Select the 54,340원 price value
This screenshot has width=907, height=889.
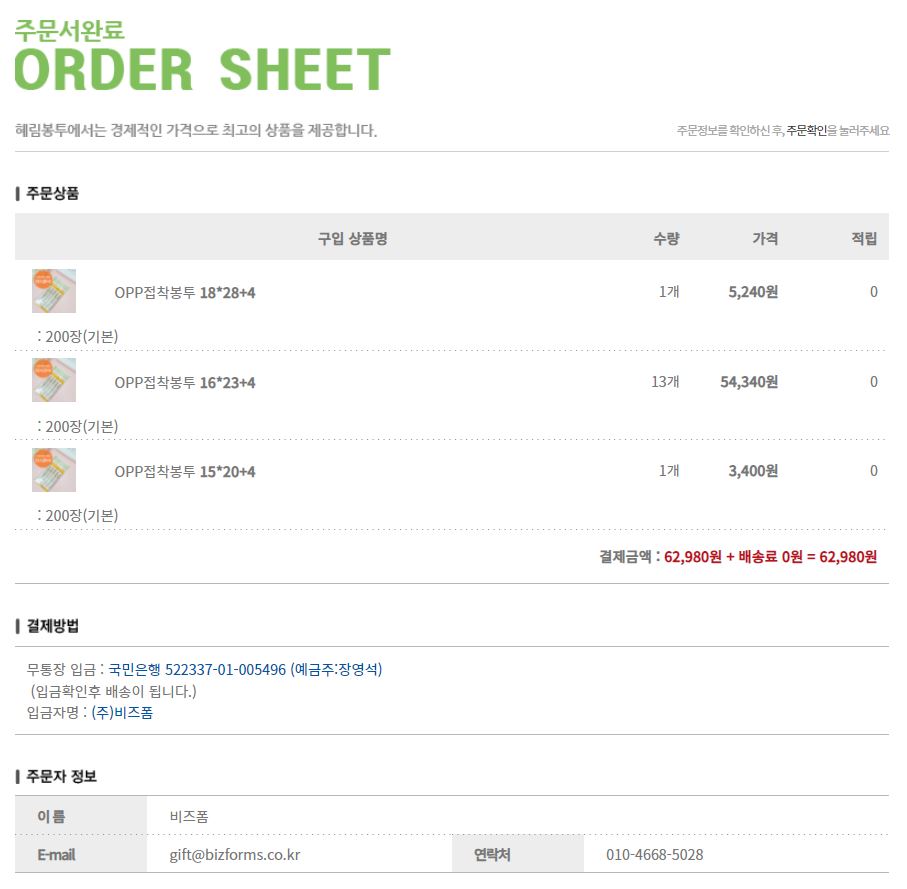click(749, 382)
